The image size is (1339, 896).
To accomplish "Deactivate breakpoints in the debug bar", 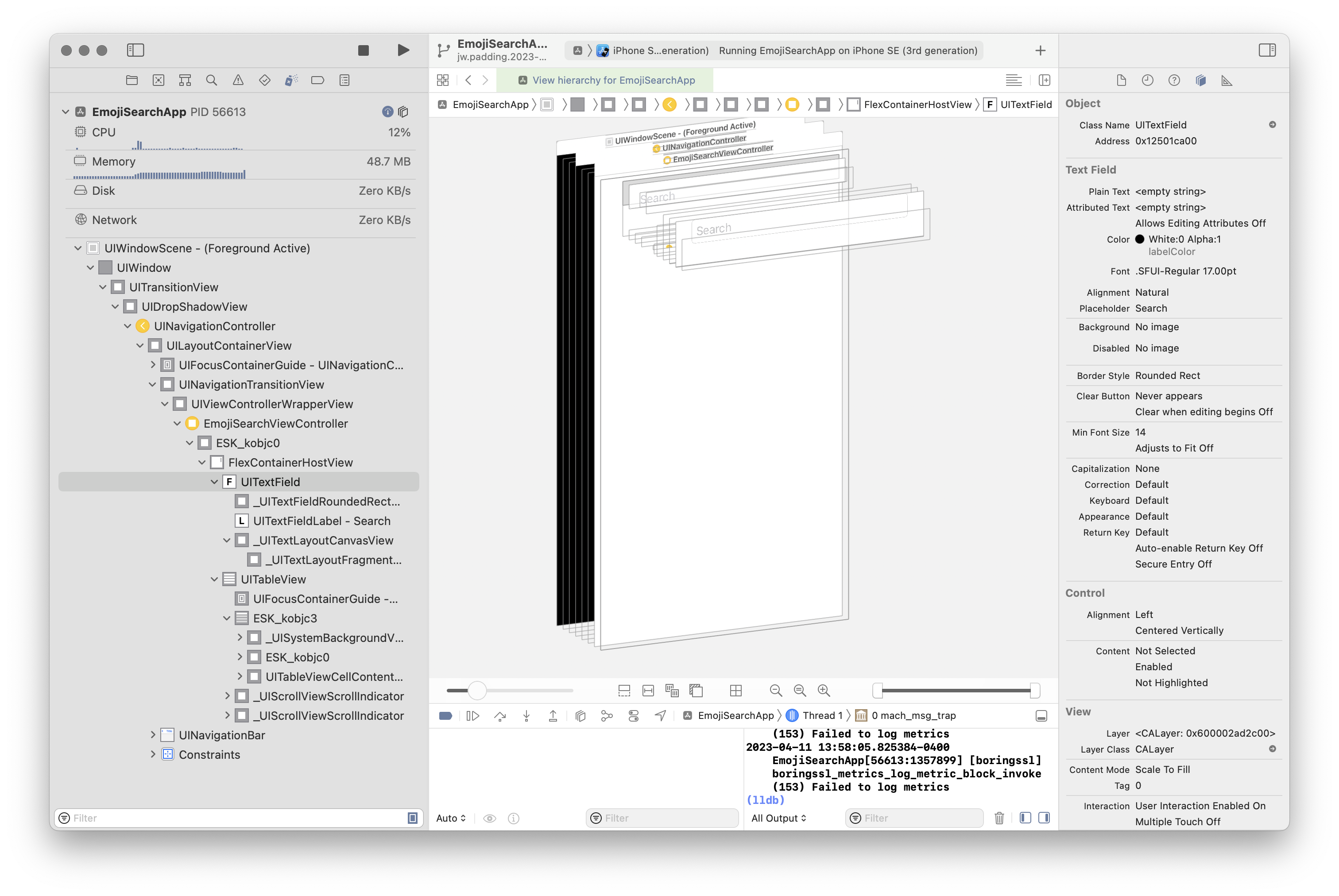I will tap(445, 715).
